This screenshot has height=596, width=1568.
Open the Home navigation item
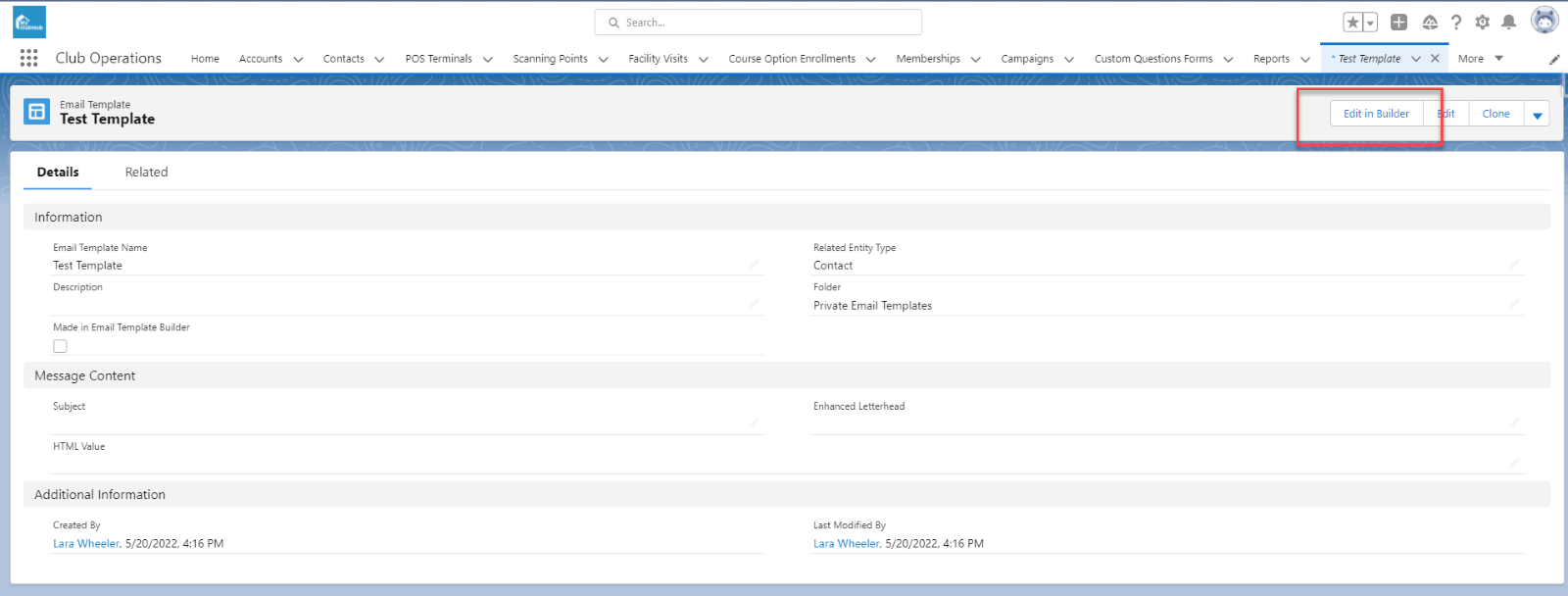click(205, 59)
